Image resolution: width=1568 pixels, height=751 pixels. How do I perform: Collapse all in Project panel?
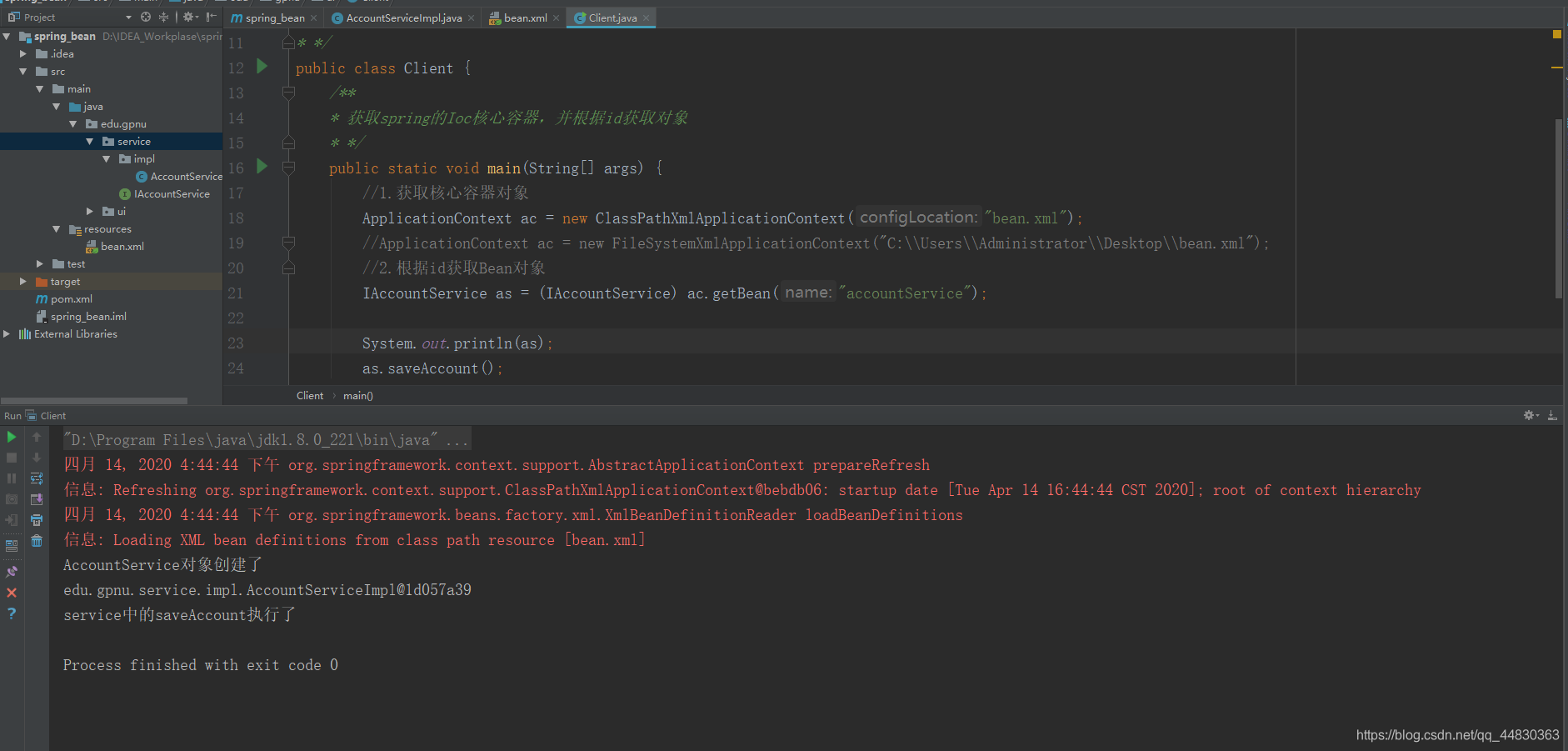click(163, 17)
